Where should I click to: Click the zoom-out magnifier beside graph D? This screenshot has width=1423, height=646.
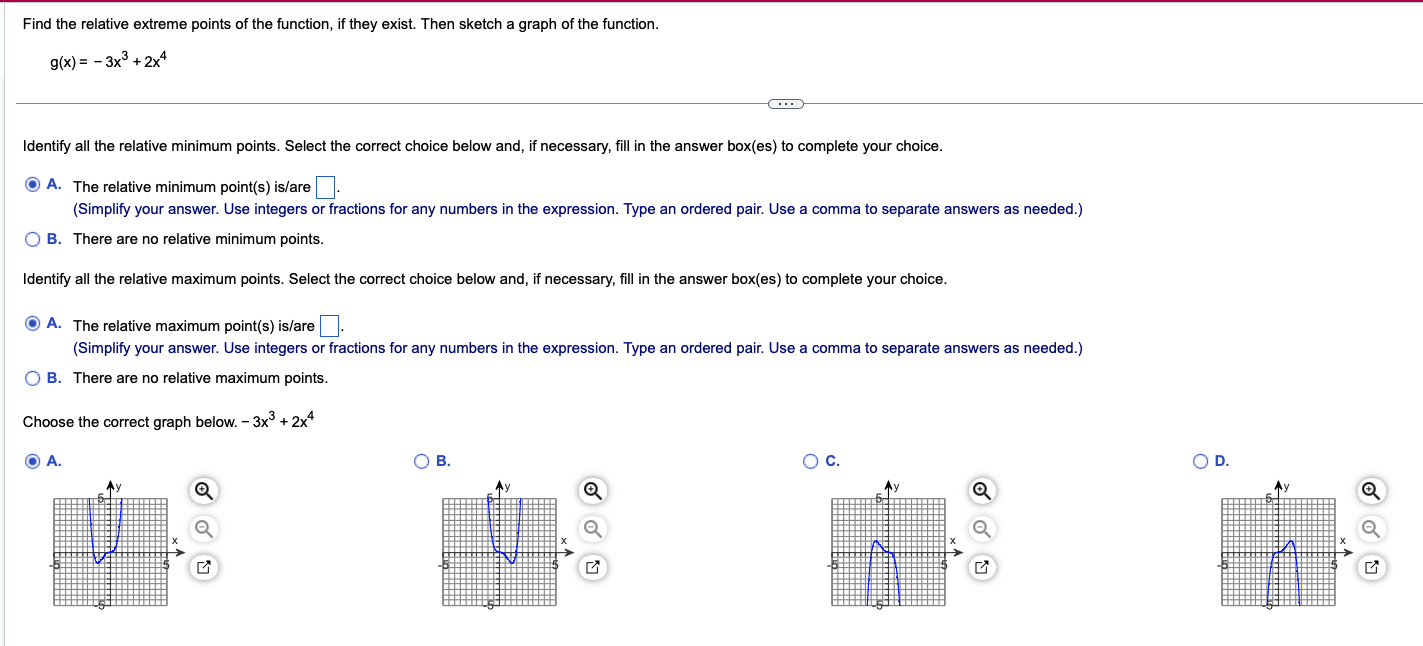pyautogui.click(x=1371, y=527)
